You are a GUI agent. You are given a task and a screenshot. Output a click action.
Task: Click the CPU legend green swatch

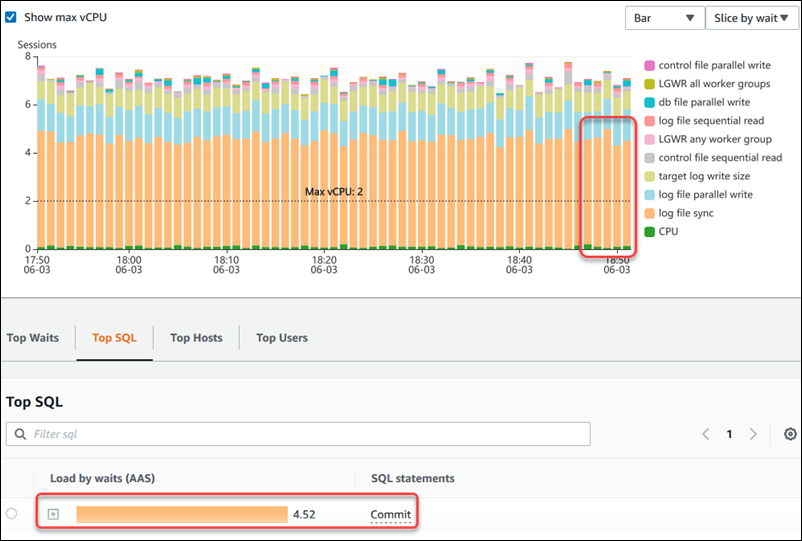pos(650,232)
